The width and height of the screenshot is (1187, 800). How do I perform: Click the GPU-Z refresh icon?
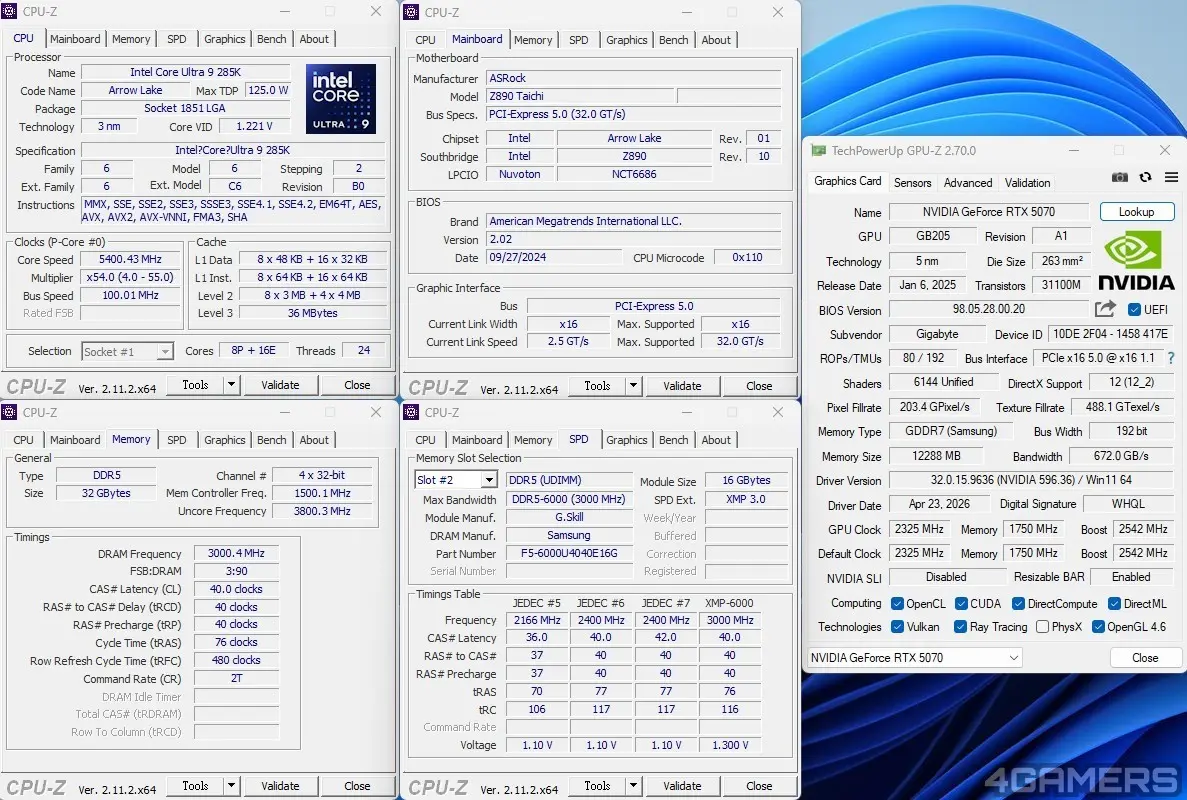[1145, 177]
